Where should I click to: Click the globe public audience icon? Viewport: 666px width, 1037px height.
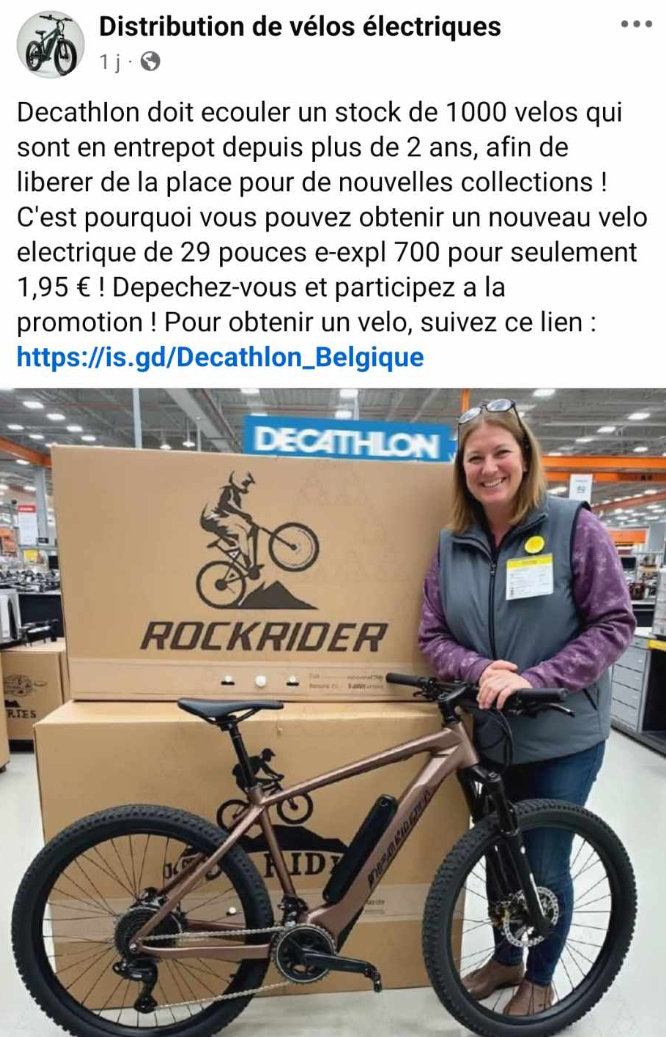[x=151, y=62]
